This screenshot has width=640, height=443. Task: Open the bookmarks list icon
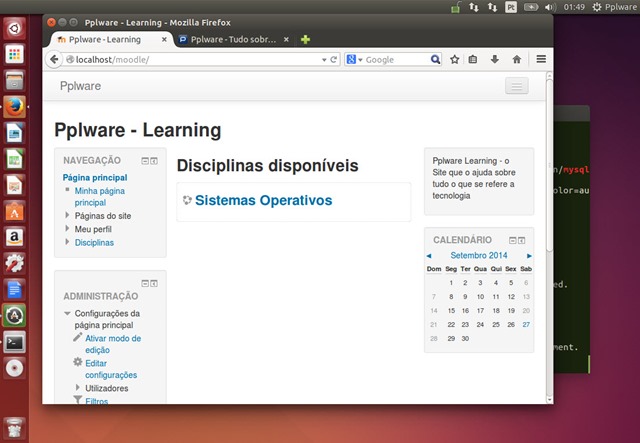click(x=473, y=60)
